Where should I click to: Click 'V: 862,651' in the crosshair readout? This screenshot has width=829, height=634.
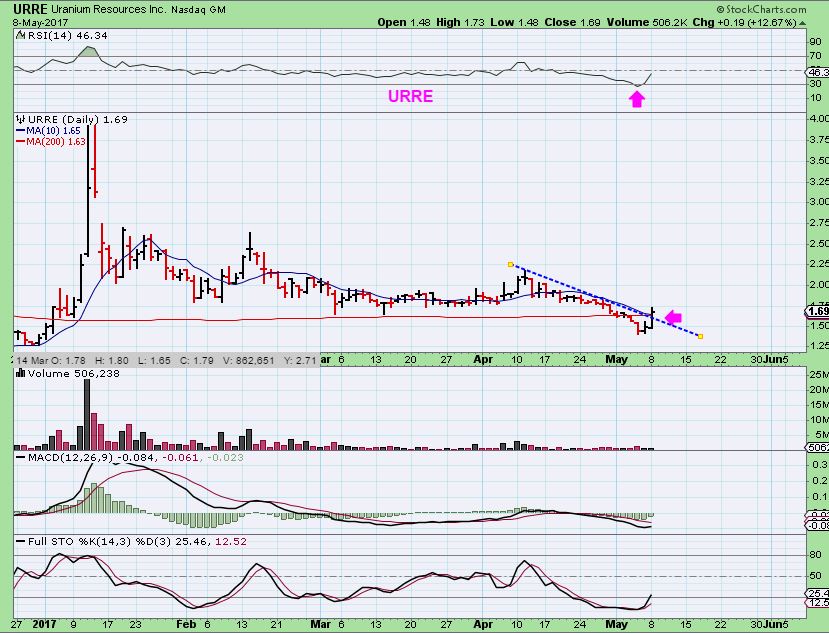tap(249, 361)
